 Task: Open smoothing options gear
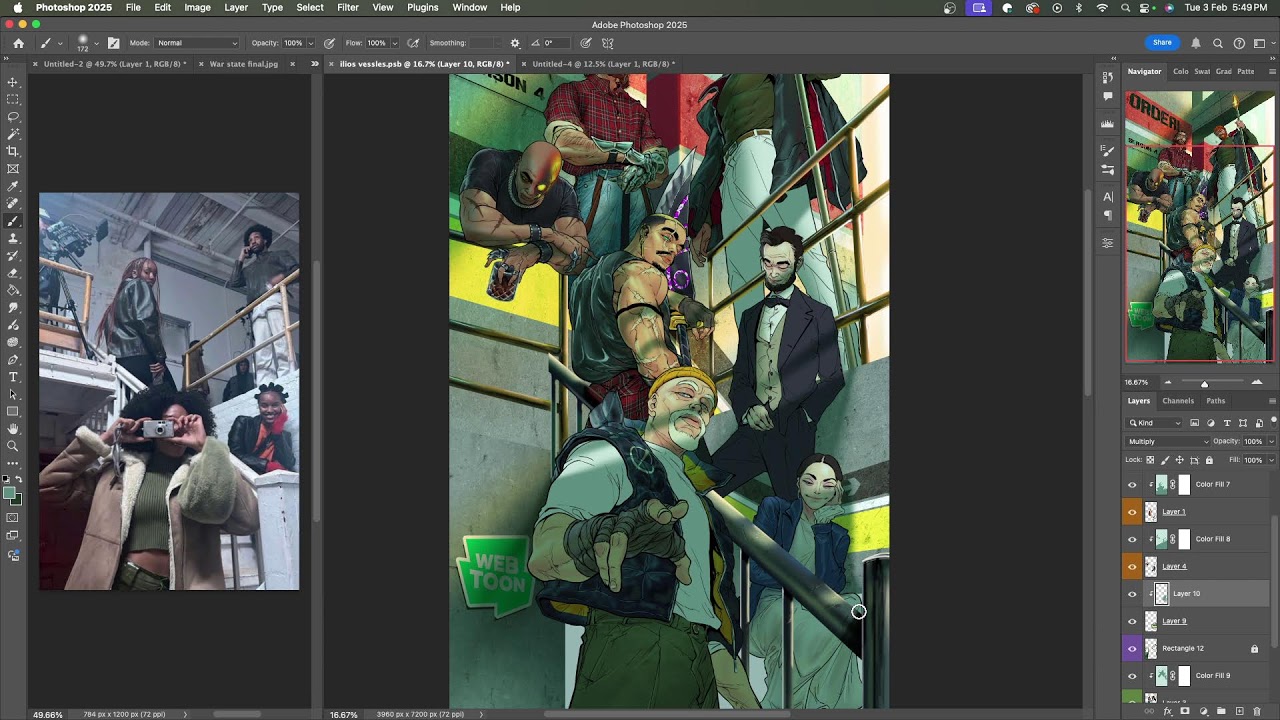[515, 43]
